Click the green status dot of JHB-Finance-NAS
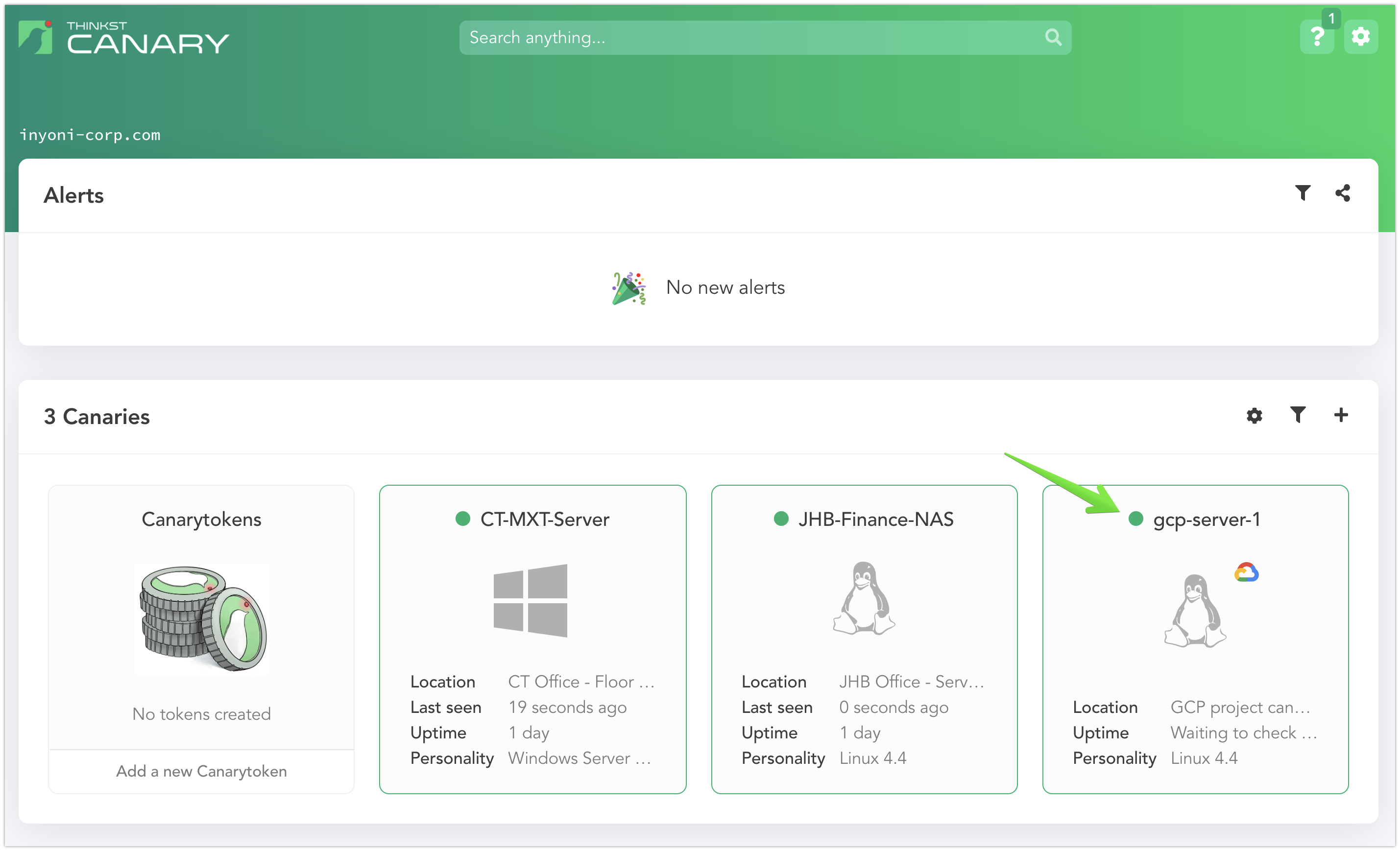The image size is (1400, 851). [x=781, y=519]
